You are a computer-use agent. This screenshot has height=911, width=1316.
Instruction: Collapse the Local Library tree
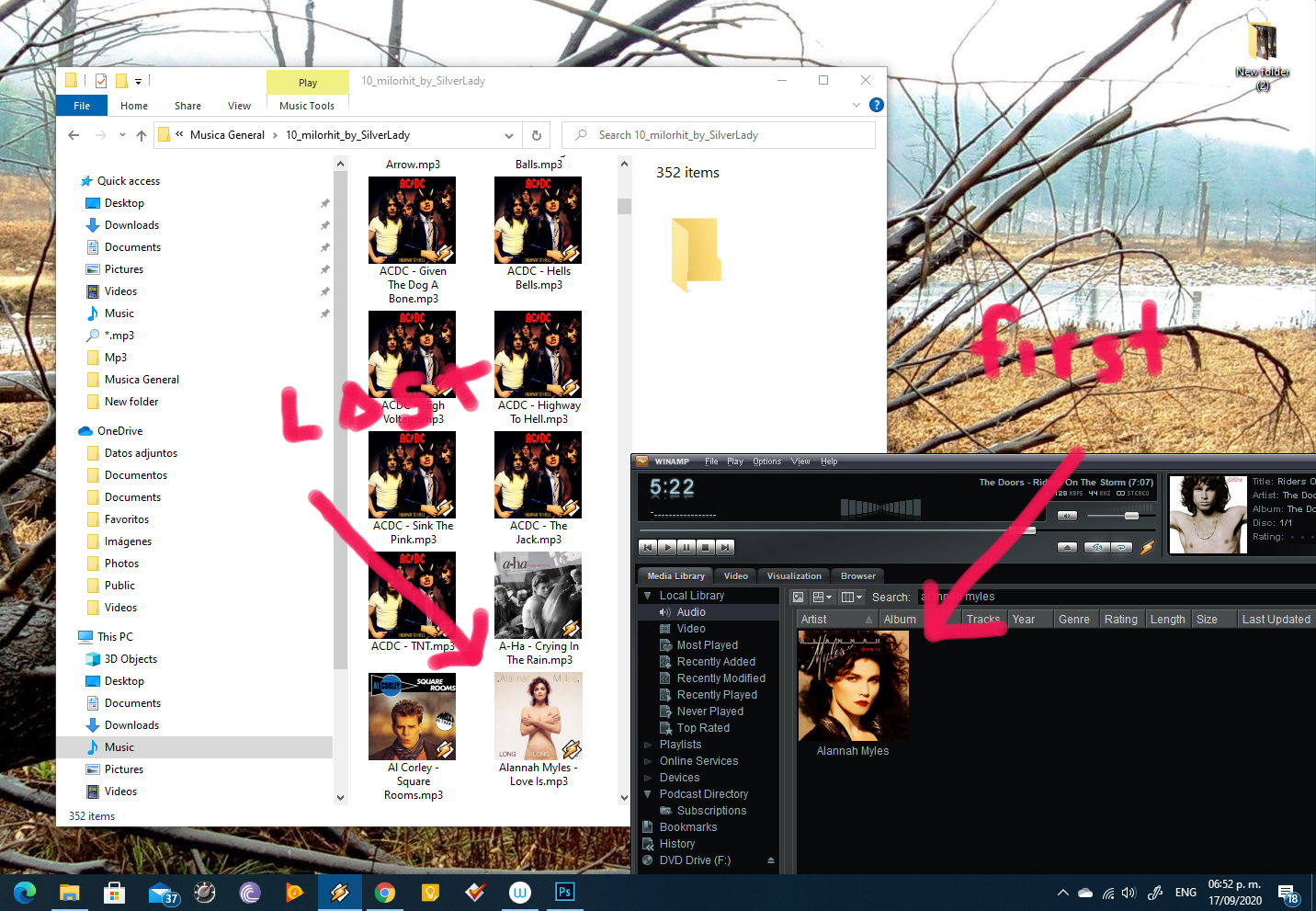[648, 595]
